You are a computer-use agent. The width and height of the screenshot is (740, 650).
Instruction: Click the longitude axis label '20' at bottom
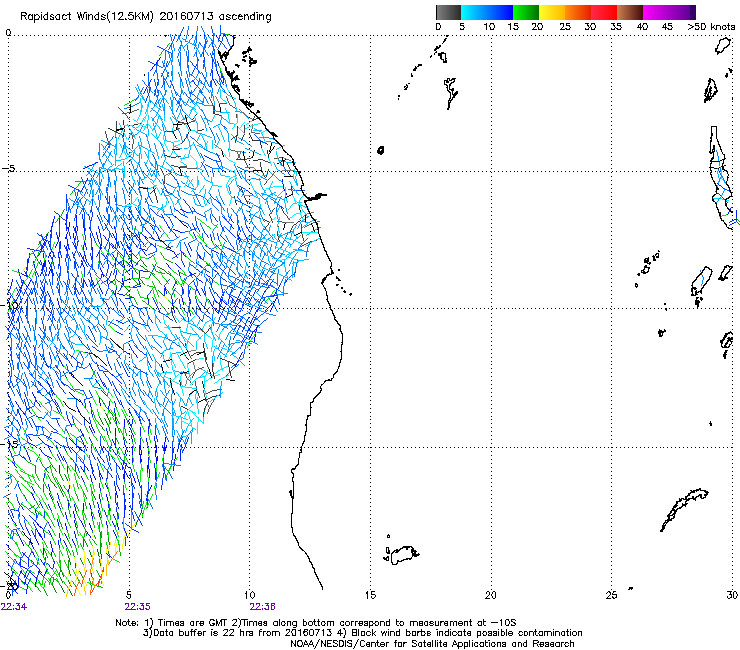(x=491, y=595)
